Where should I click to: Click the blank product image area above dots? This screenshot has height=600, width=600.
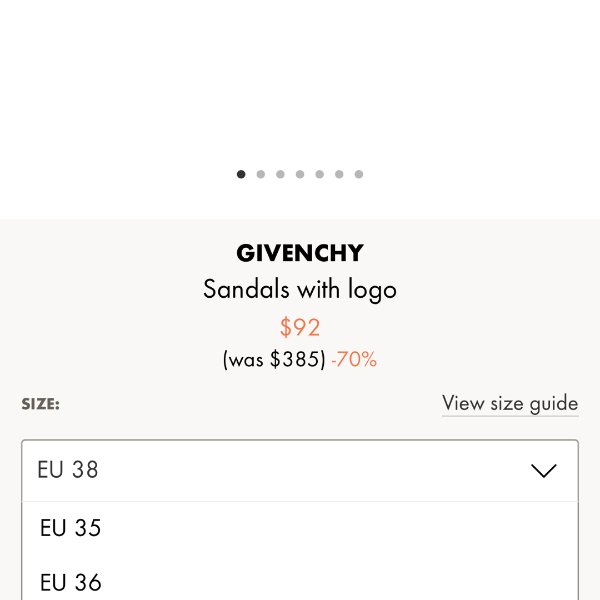pos(300,80)
